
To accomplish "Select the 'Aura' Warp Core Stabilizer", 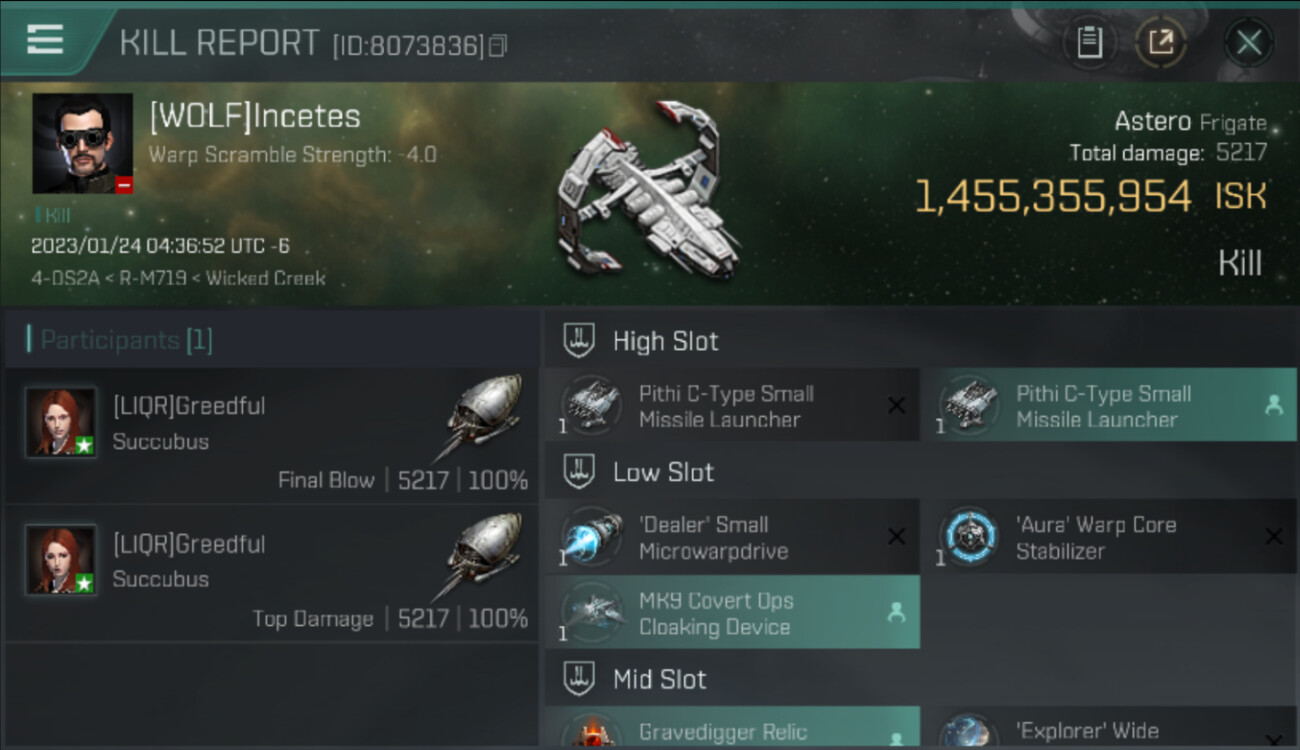I will click(x=1108, y=536).
